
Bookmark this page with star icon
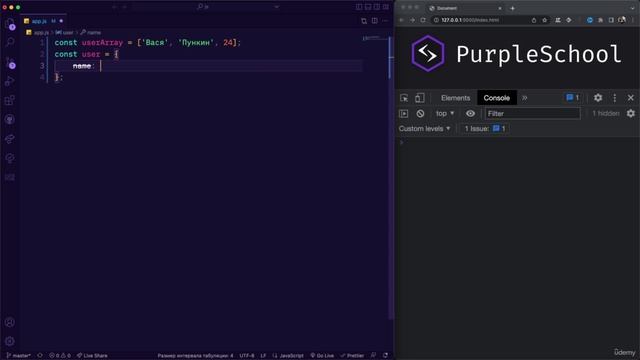coord(544,20)
